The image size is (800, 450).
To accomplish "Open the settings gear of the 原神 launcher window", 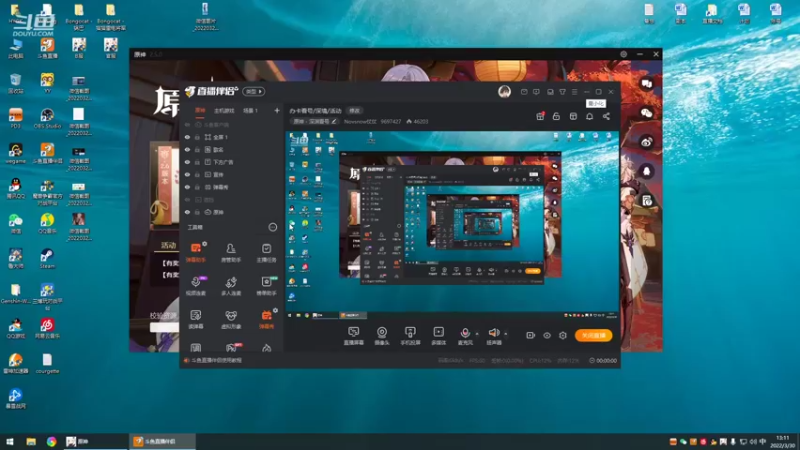I will click(623, 54).
